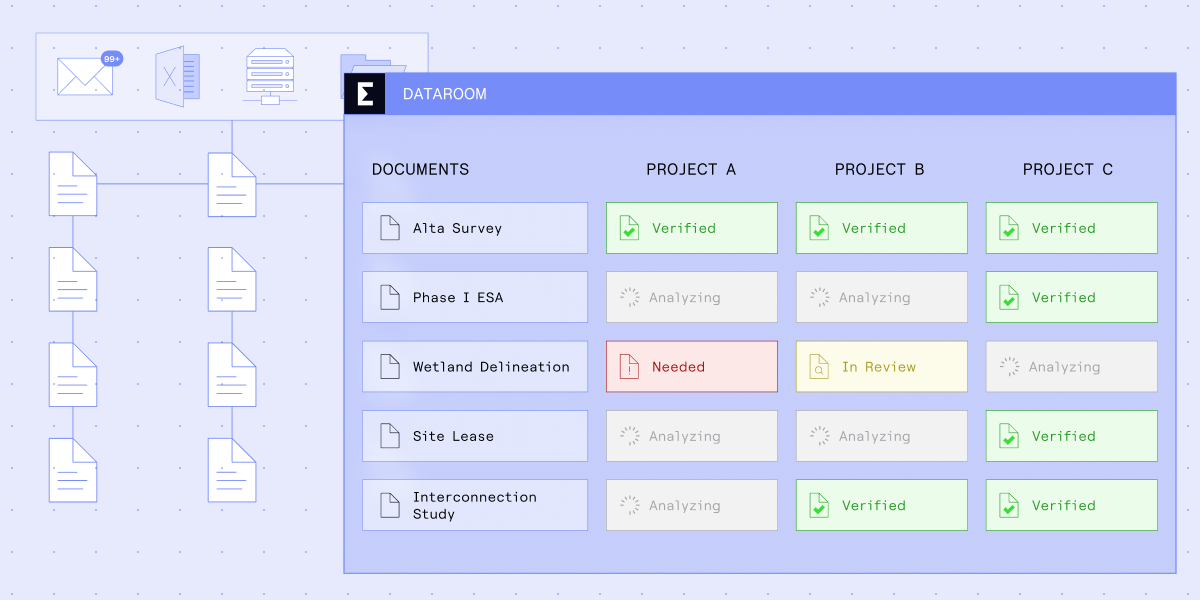Select the Wetland Delineation document row

[475, 367]
